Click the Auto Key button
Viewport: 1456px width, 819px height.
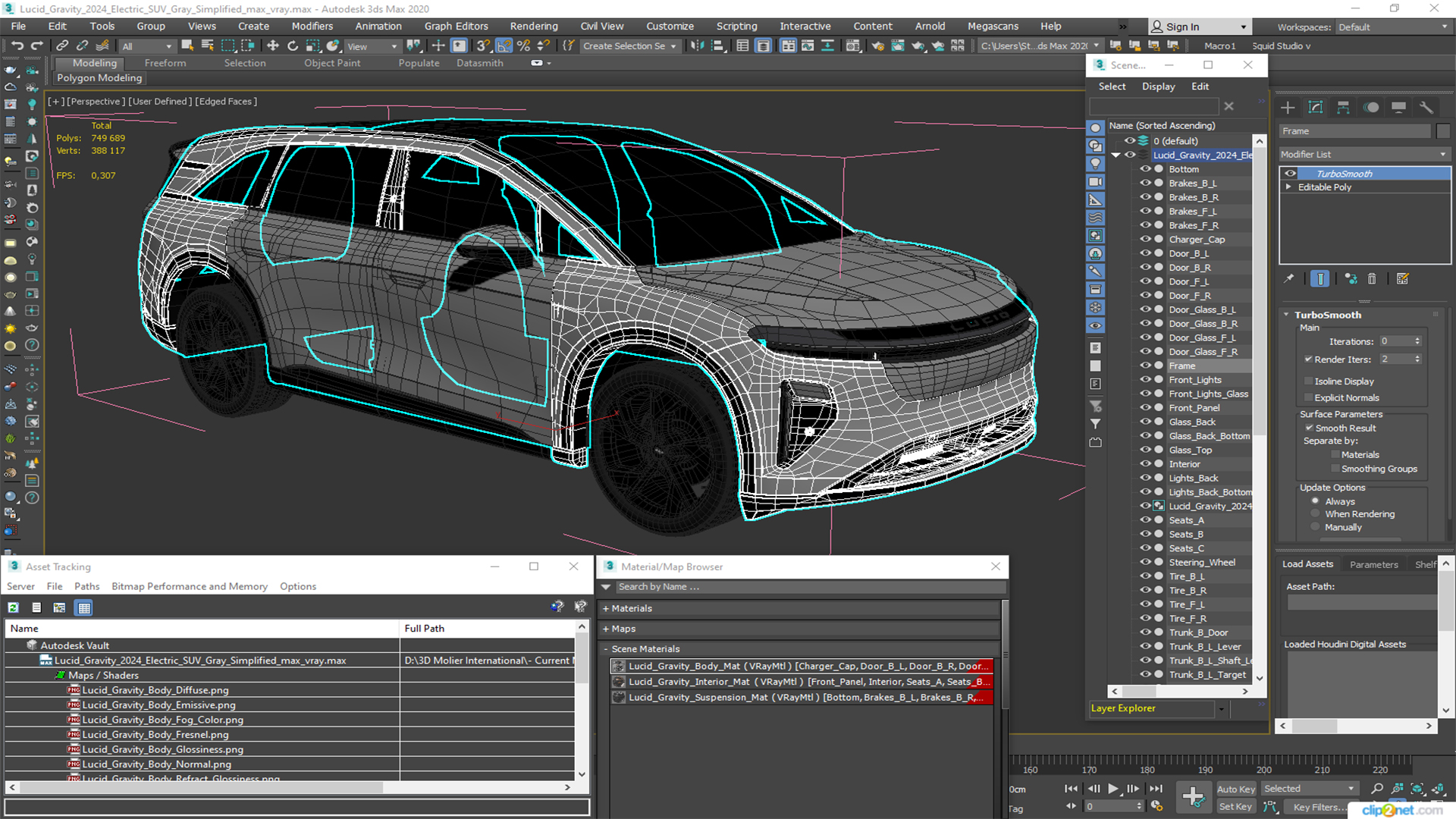(x=1236, y=789)
